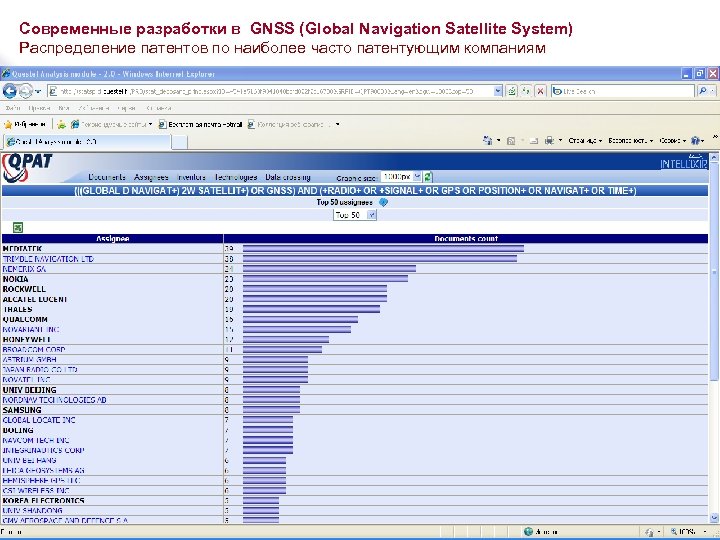Screen dimensions: 720x540
Task: Open the Файл menu in menu bar
Action: [x=13, y=108]
